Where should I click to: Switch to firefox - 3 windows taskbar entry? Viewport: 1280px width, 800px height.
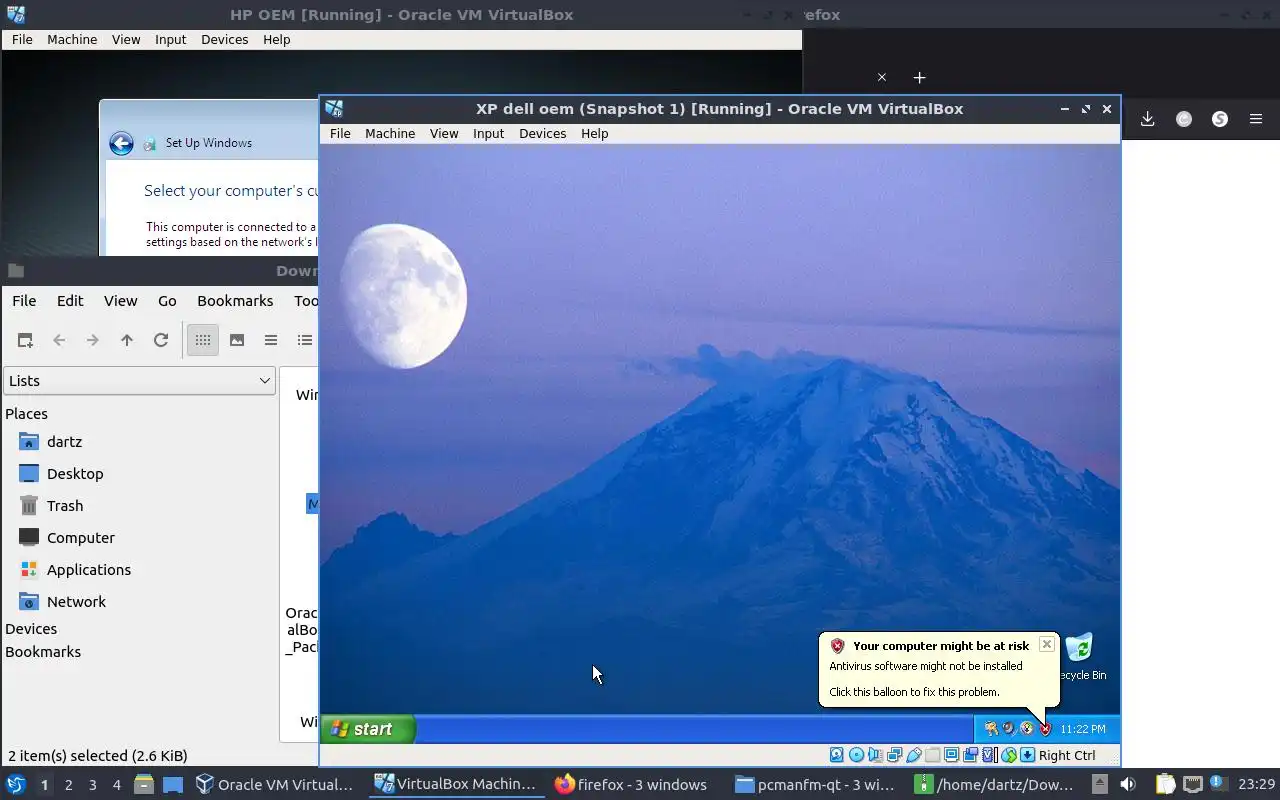[631, 784]
